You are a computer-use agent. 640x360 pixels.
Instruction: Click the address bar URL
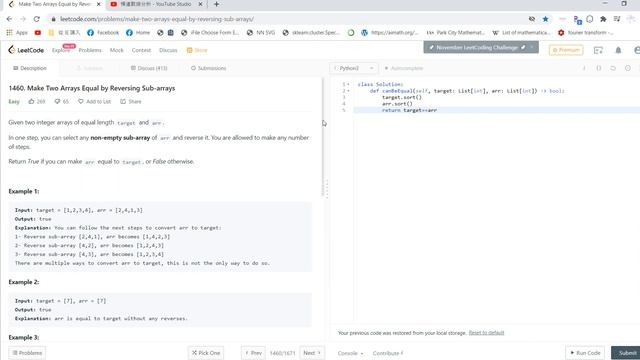[x=157, y=19]
